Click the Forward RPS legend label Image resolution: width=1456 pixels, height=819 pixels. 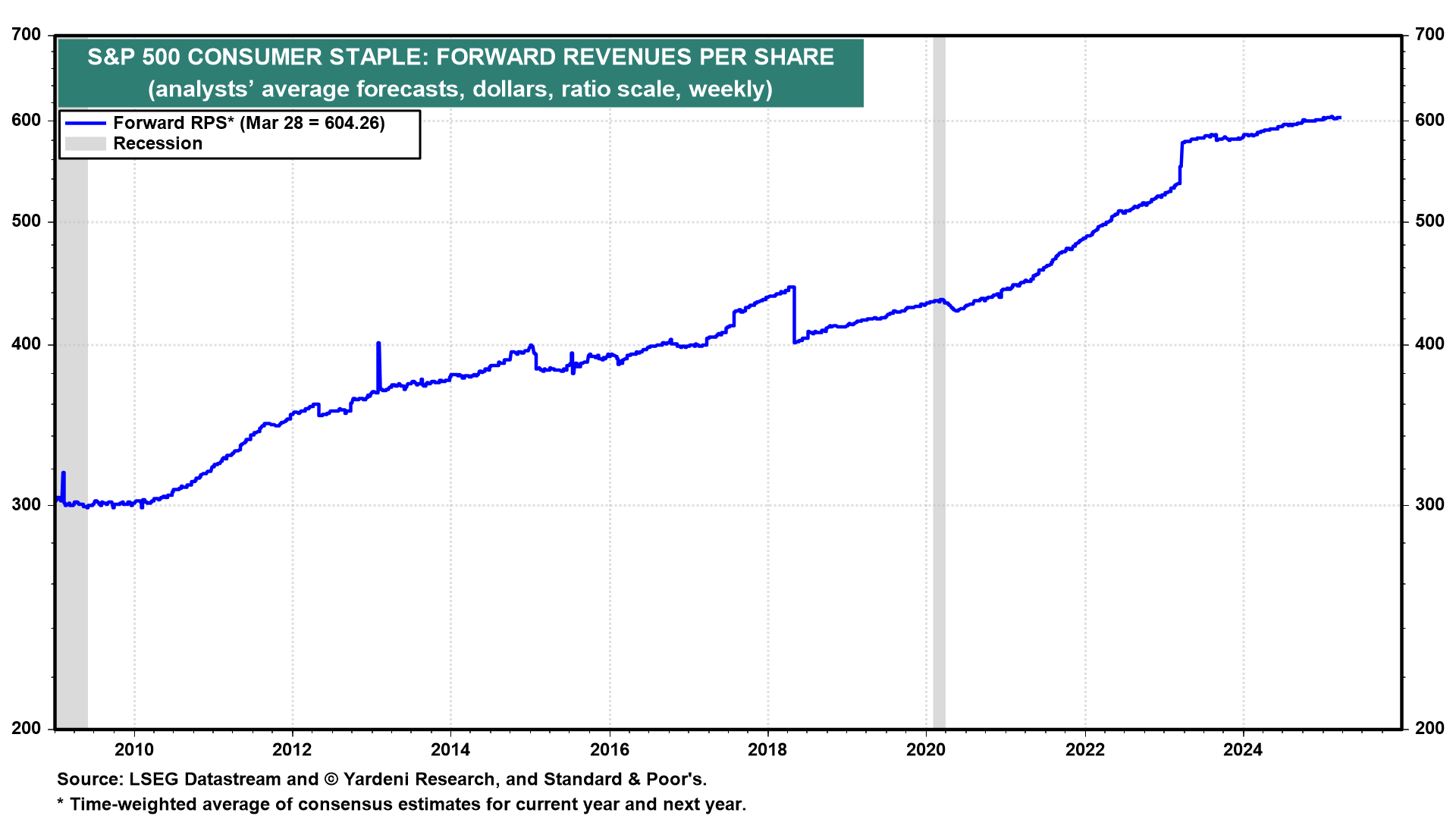(249, 123)
